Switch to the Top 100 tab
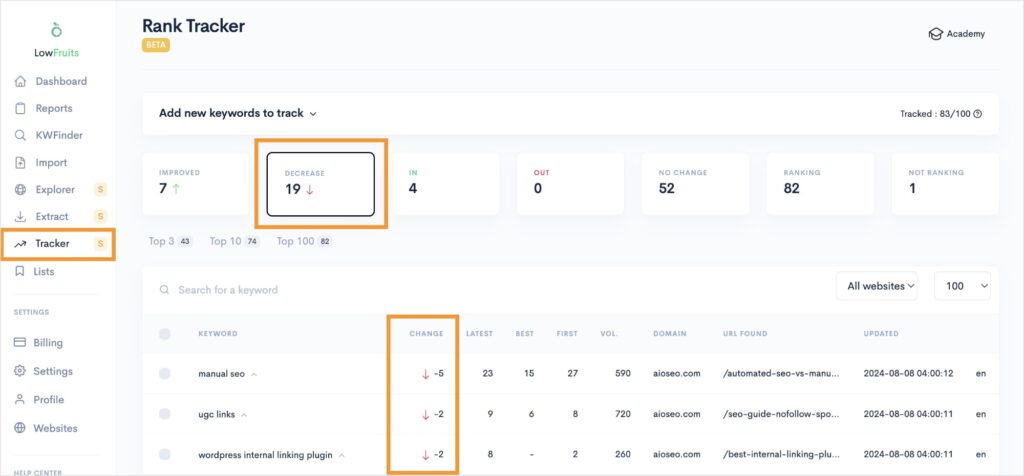 point(305,242)
